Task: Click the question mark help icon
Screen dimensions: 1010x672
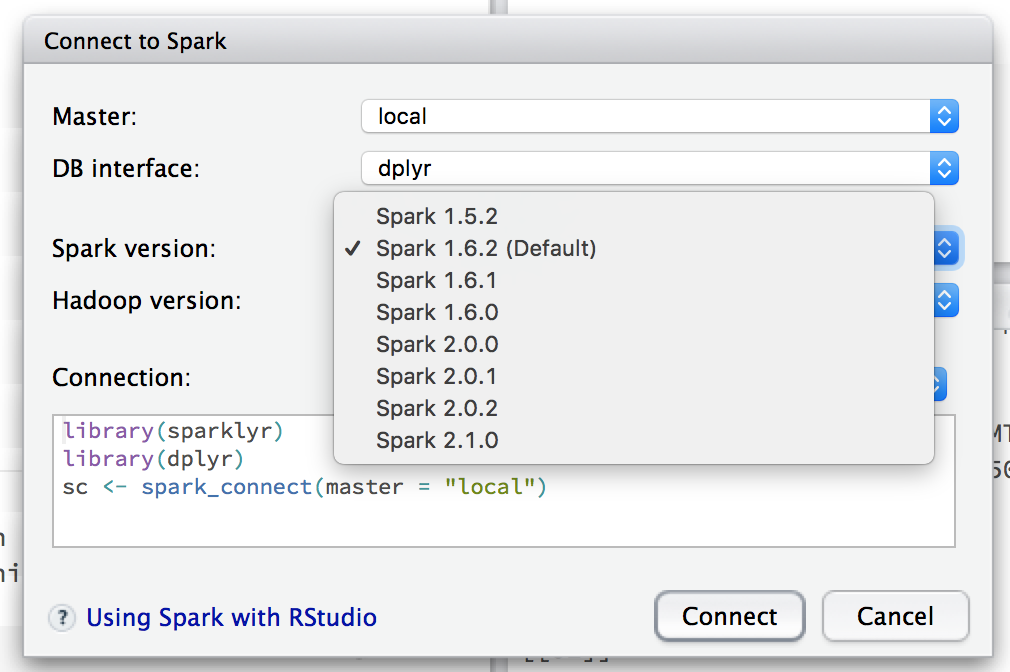Action: (62, 619)
